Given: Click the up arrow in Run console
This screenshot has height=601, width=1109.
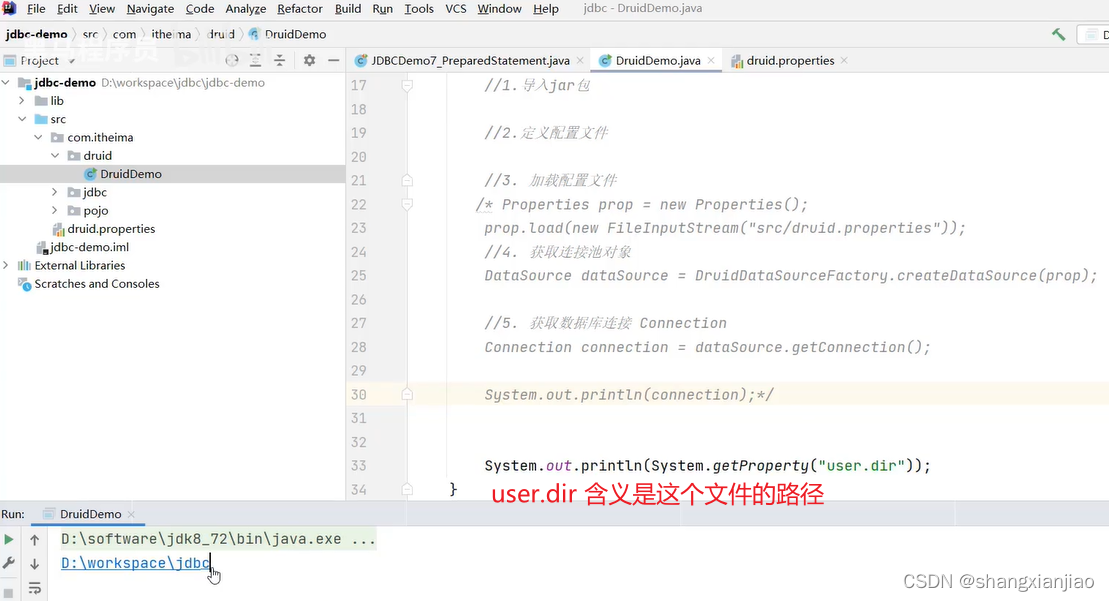Looking at the screenshot, I should point(35,539).
